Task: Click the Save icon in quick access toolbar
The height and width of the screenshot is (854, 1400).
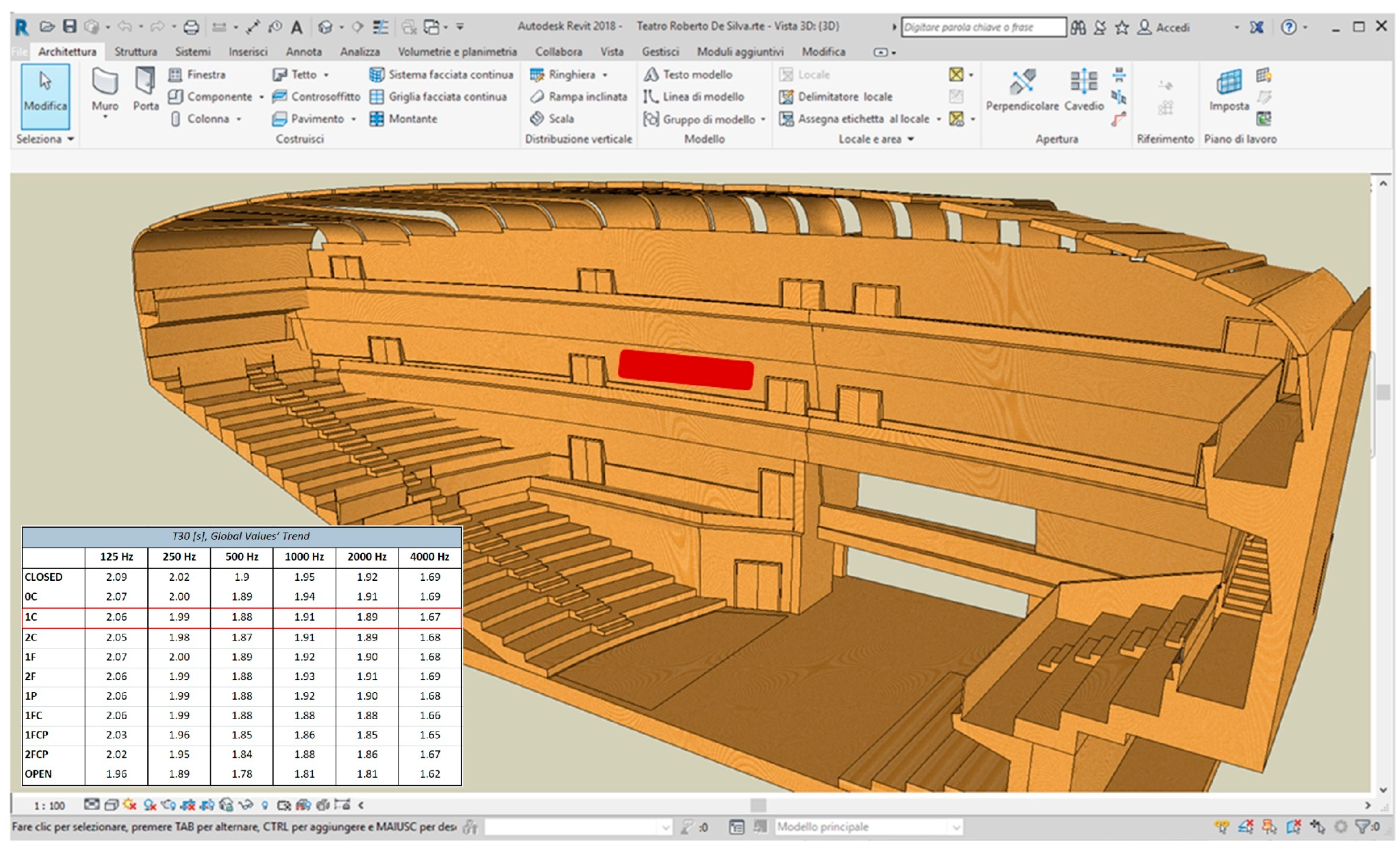Action: pos(70,26)
